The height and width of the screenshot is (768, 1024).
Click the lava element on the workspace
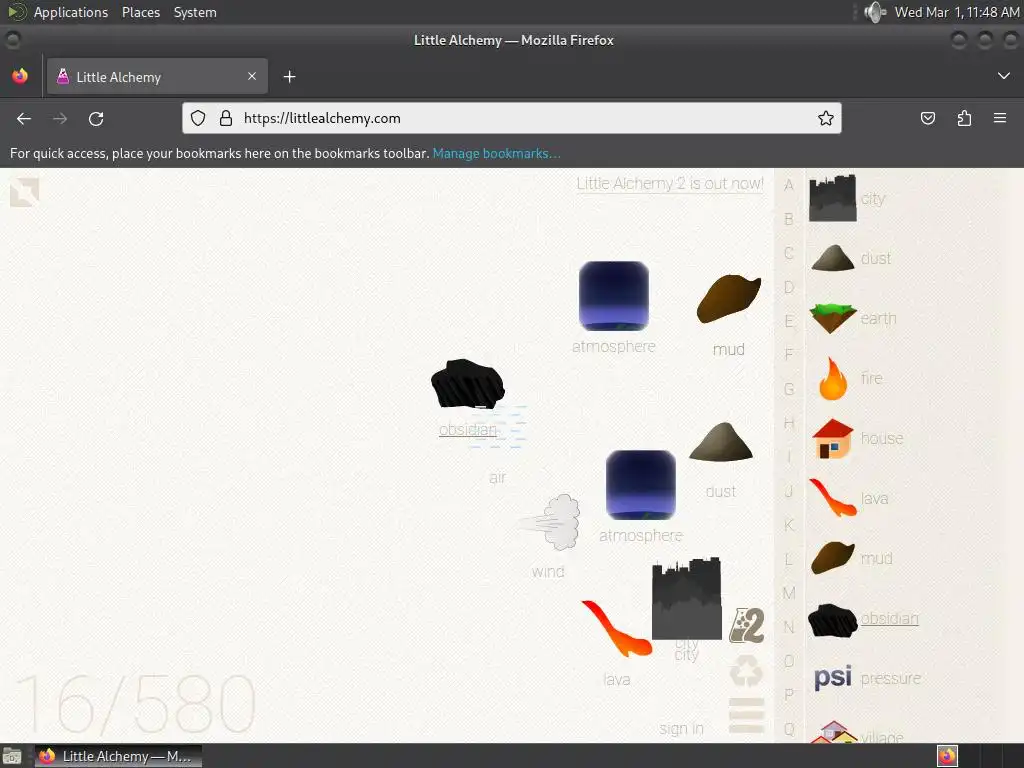tap(616, 628)
